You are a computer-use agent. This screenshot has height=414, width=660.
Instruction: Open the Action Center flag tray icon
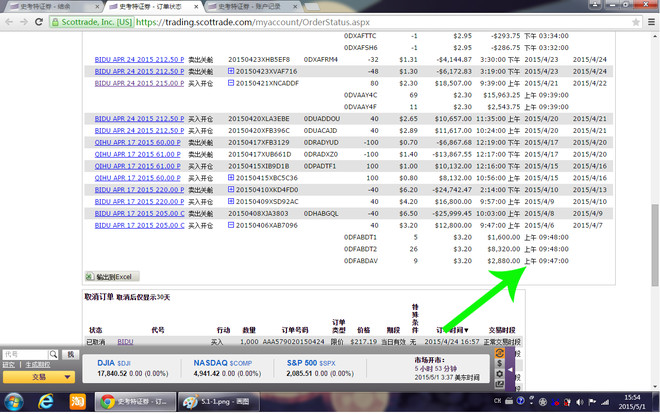pyautogui.click(x=593, y=402)
